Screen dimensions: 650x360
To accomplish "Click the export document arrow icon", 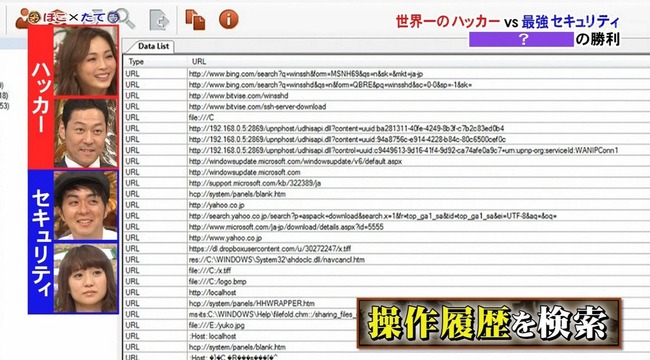I will click(159, 20).
